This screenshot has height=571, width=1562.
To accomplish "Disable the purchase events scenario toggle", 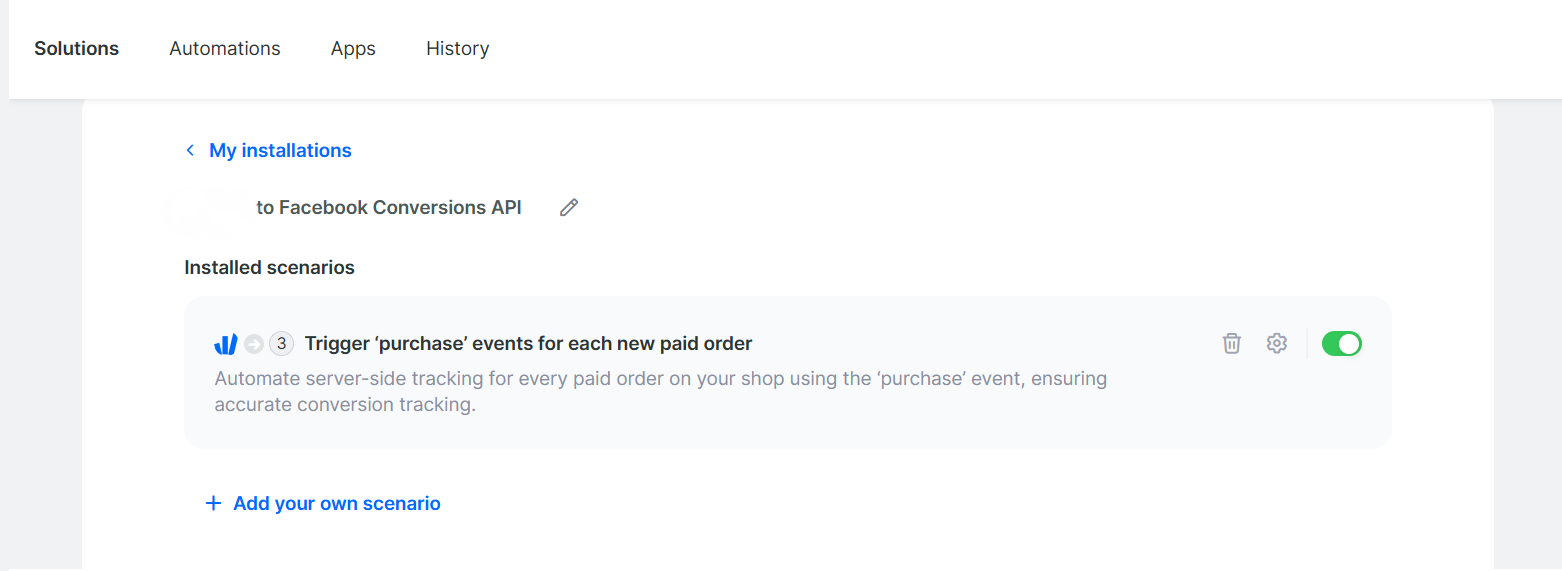I will coord(1342,344).
